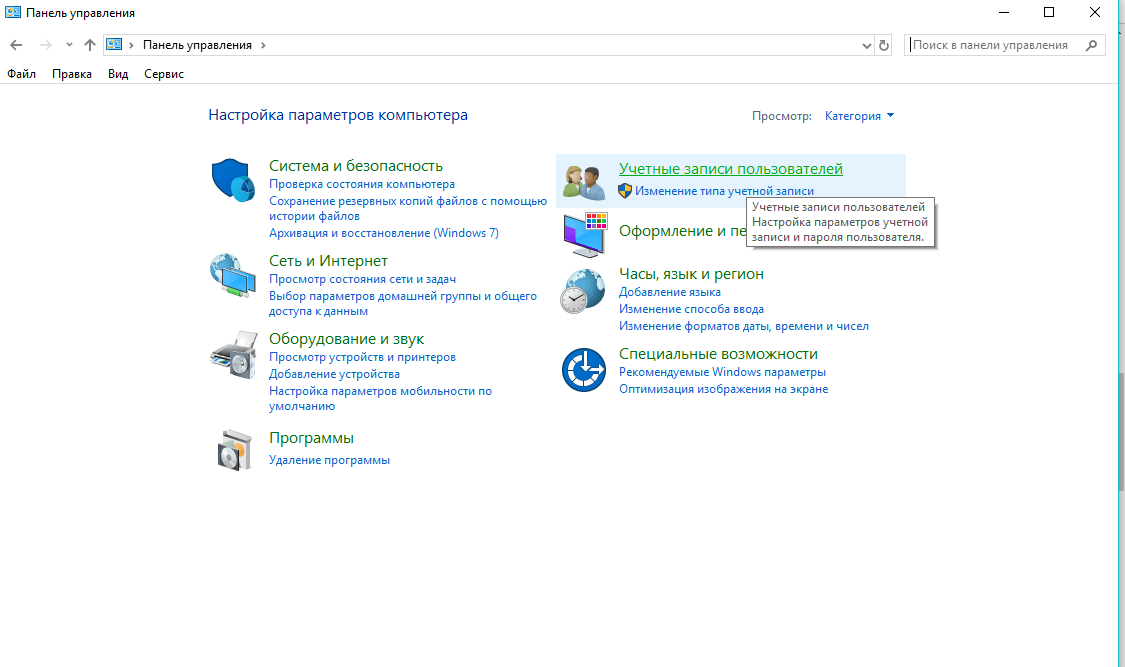
Task: Expand chevron before Панель управления breadcrumb
Action: pos(131,45)
